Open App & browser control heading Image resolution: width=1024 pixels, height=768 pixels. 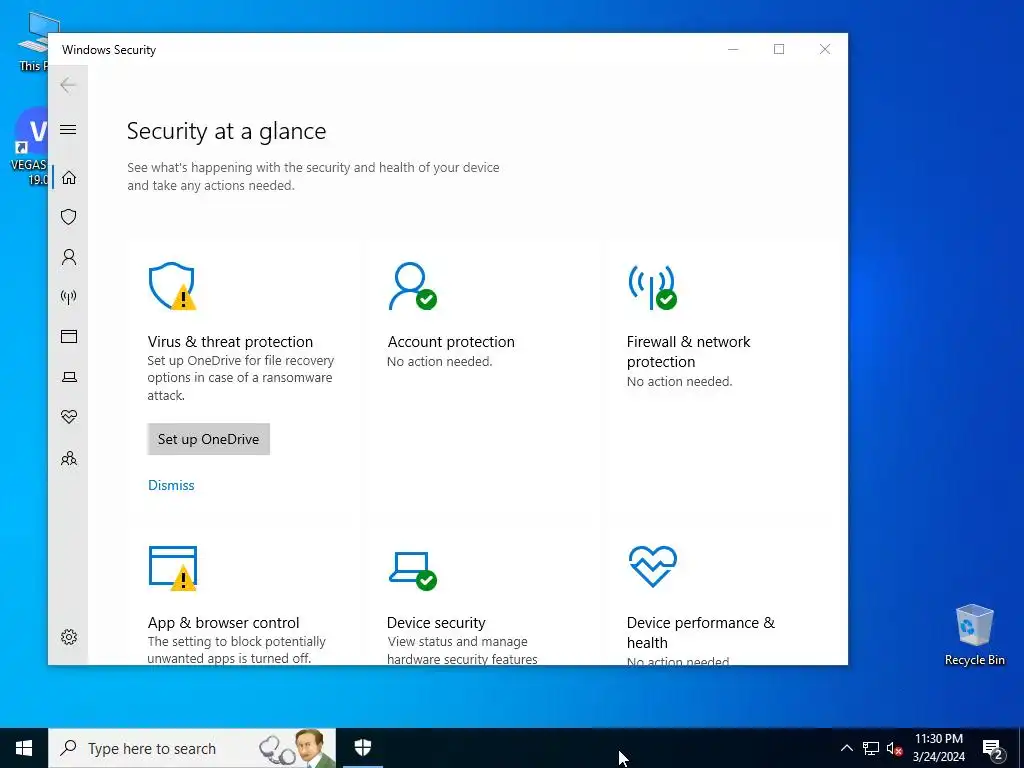point(223,622)
